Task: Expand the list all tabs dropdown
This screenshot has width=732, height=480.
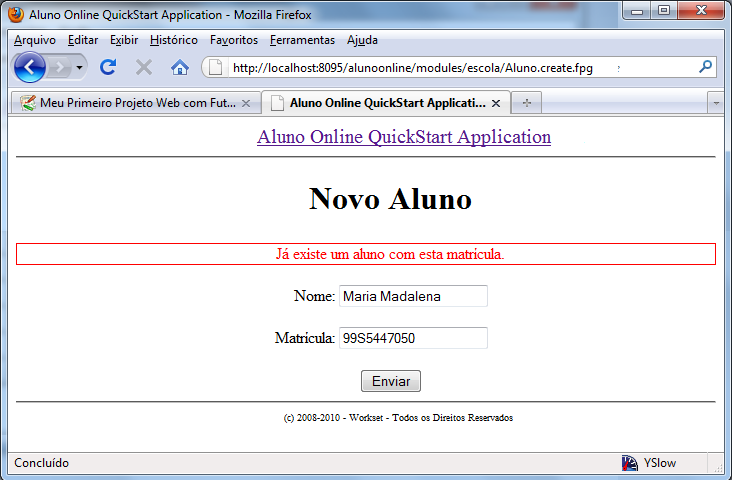Action: pos(716,103)
